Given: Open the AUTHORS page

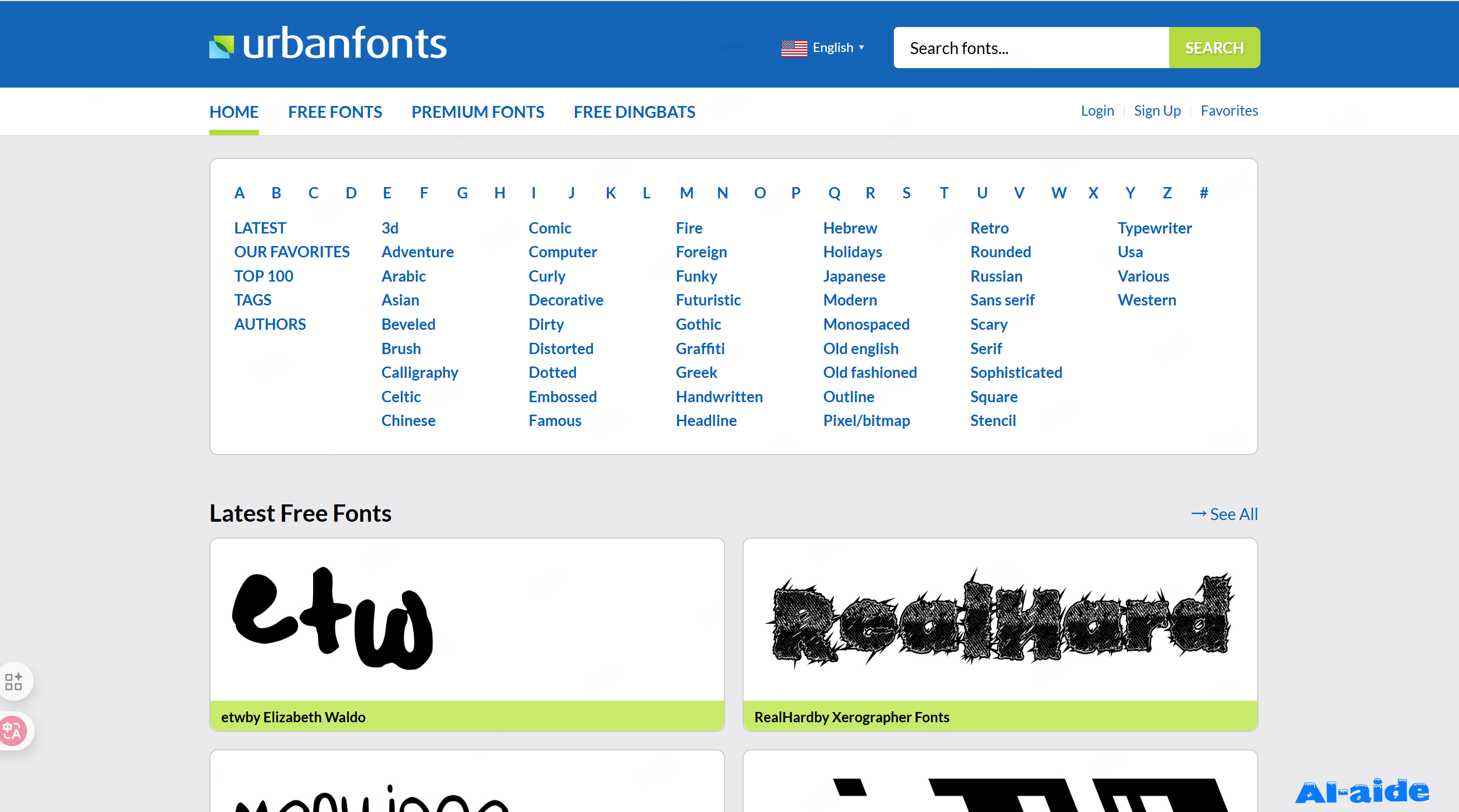Looking at the screenshot, I should coord(270,324).
